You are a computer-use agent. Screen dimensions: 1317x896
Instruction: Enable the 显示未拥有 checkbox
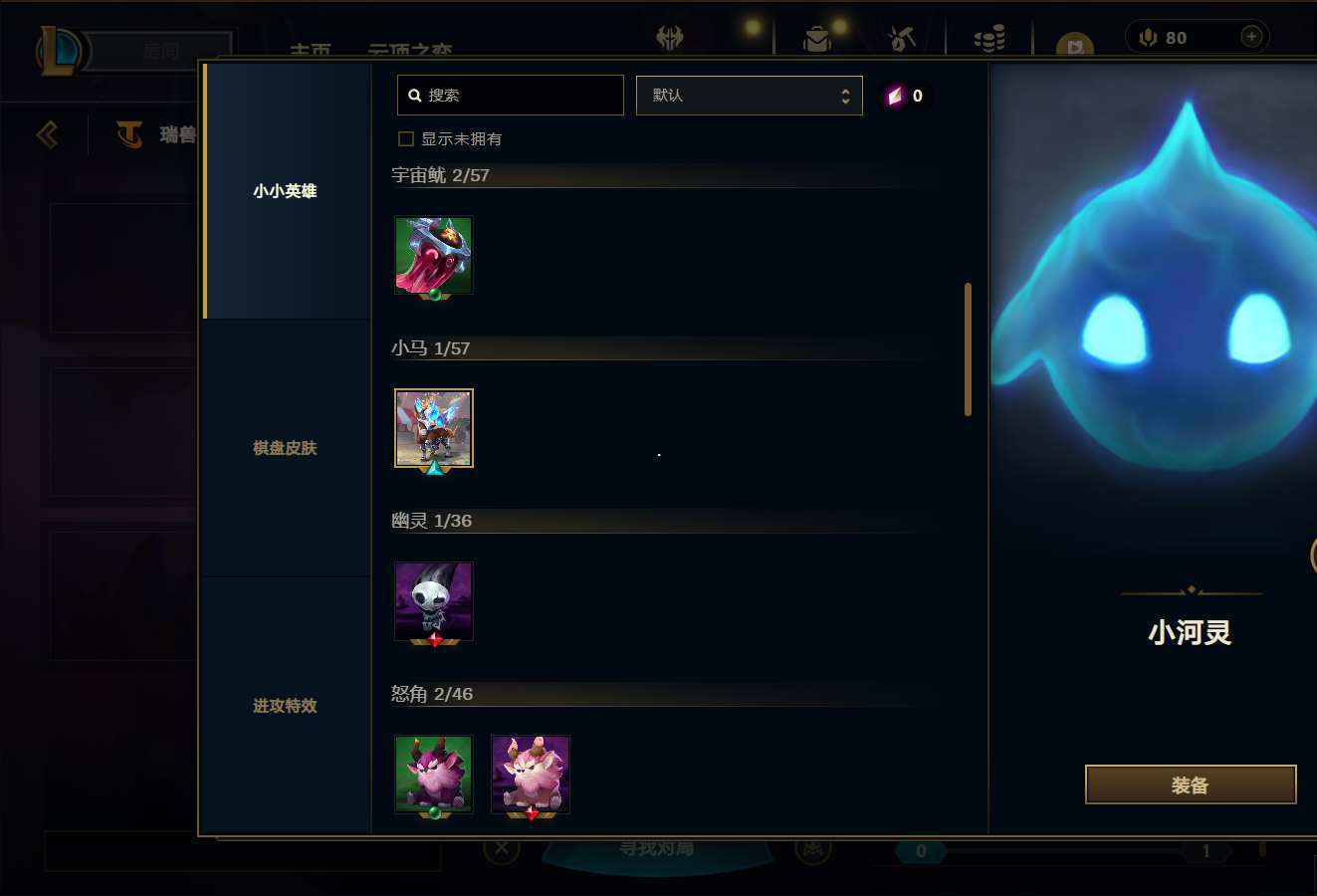click(x=406, y=138)
